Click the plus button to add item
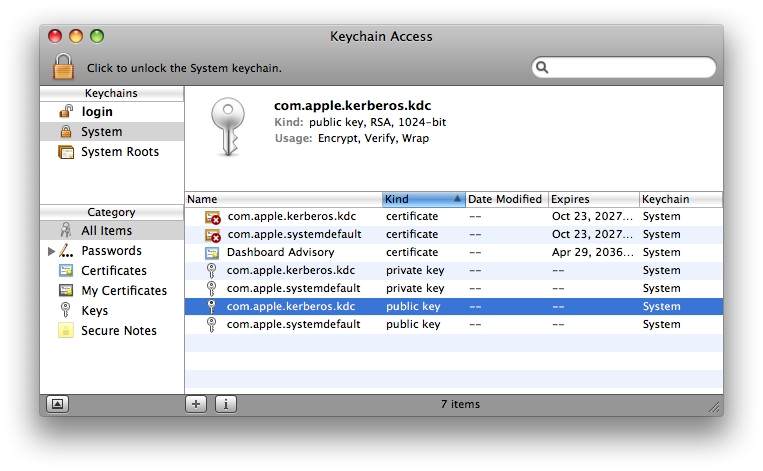The width and height of the screenshot is (763, 471). pyautogui.click(x=196, y=404)
